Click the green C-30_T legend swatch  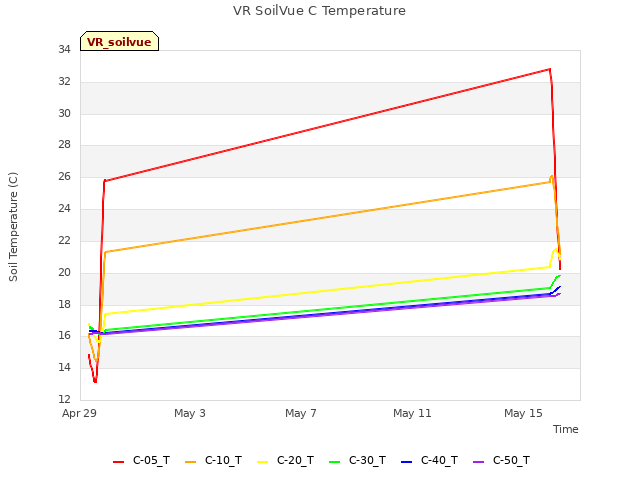coord(334,462)
